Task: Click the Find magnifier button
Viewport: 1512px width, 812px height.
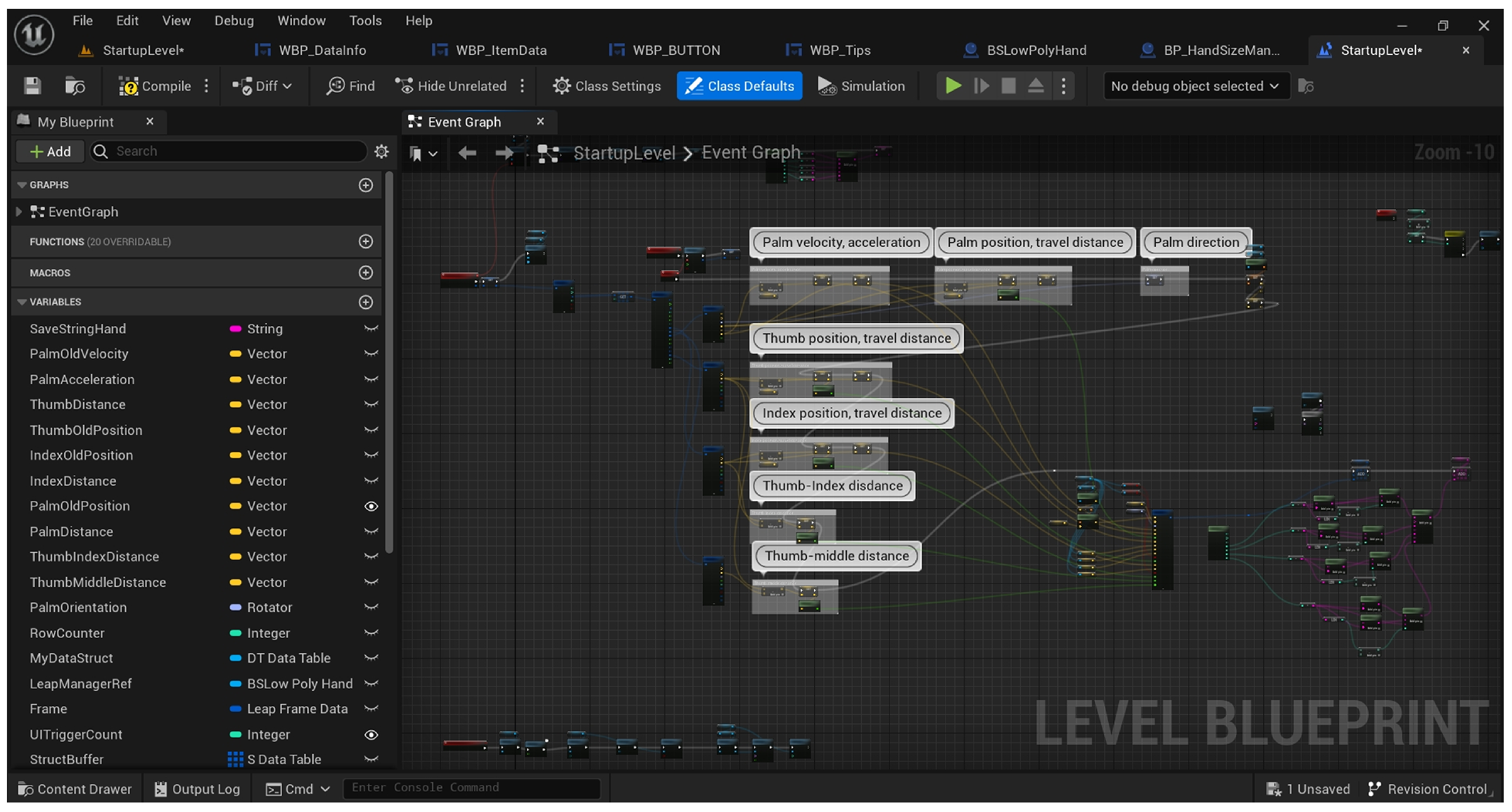Action: point(350,86)
